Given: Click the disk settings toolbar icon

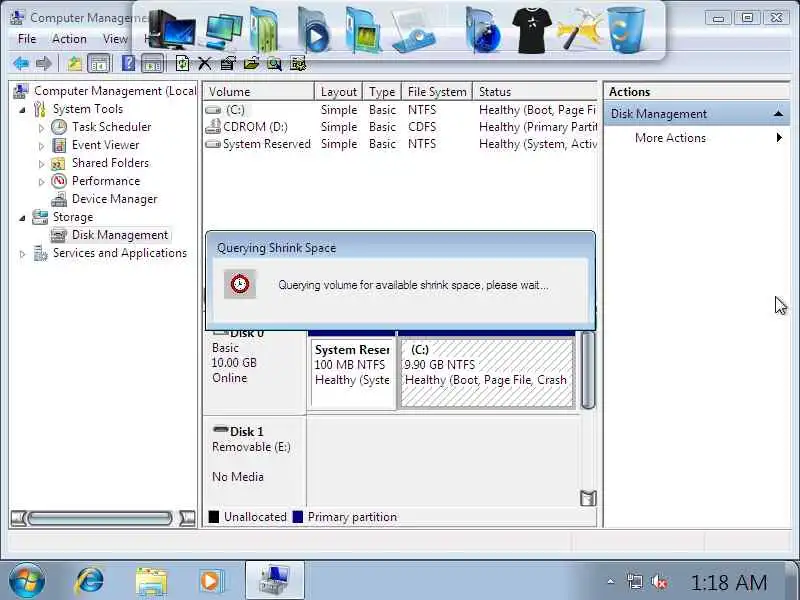Looking at the screenshot, I should click(298, 64).
